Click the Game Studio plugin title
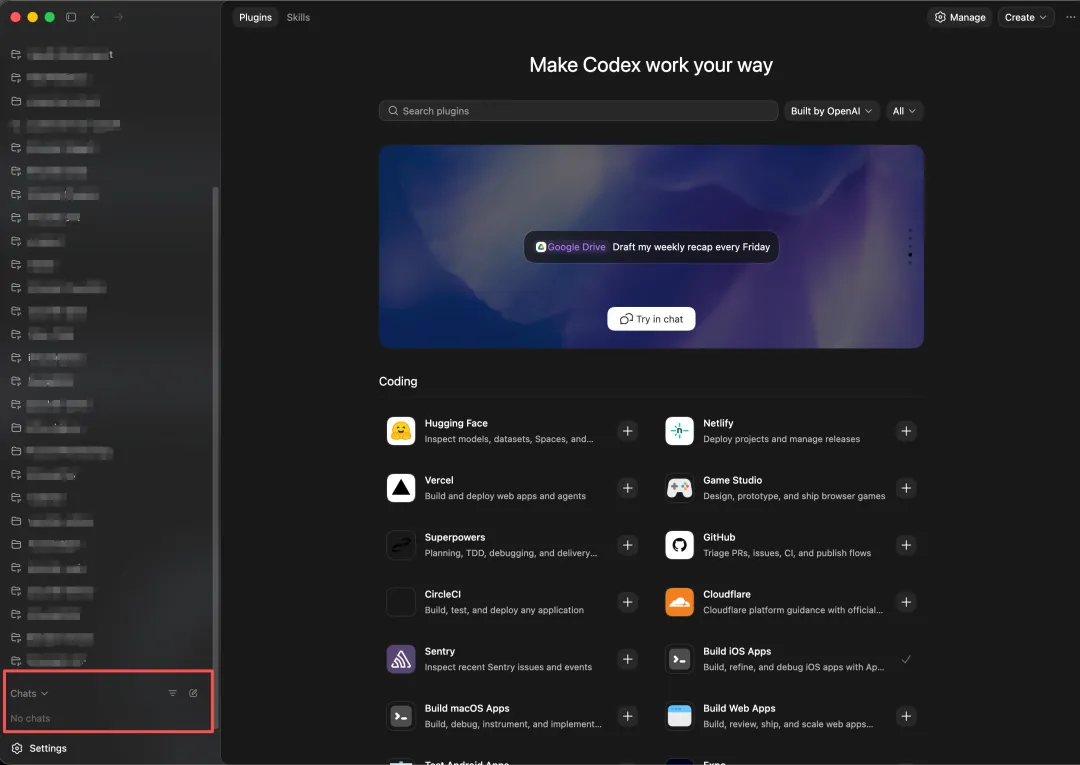 (x=732, y=480)
